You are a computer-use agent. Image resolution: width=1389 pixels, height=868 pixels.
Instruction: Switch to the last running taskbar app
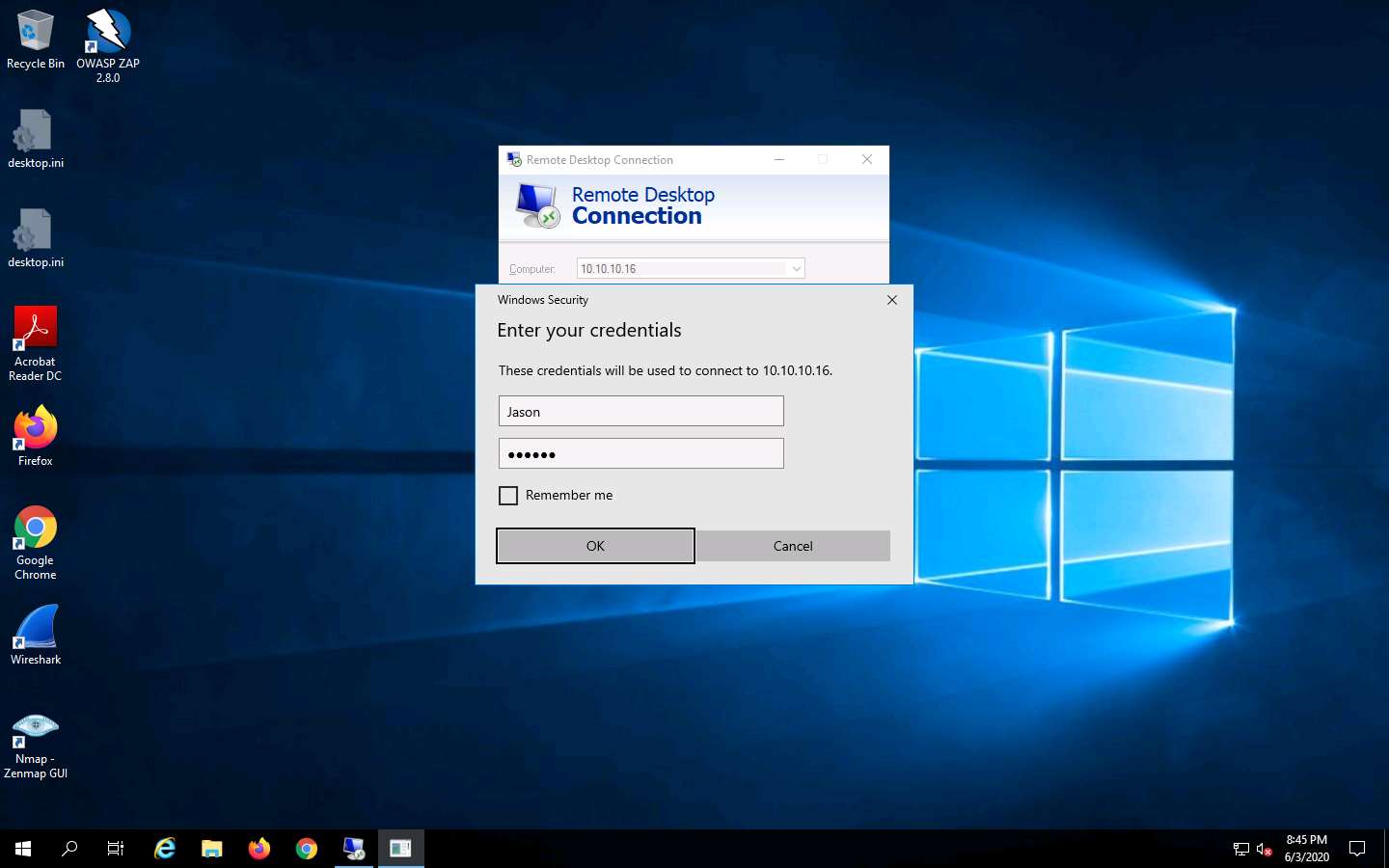pos(401,849)
